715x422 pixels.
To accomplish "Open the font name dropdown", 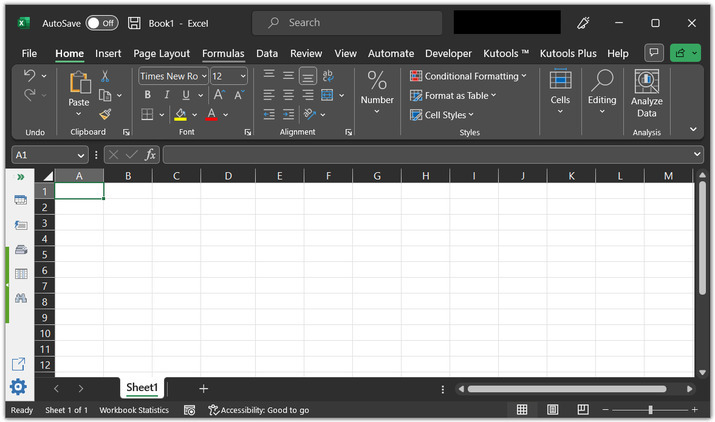I will click(204, 76).
